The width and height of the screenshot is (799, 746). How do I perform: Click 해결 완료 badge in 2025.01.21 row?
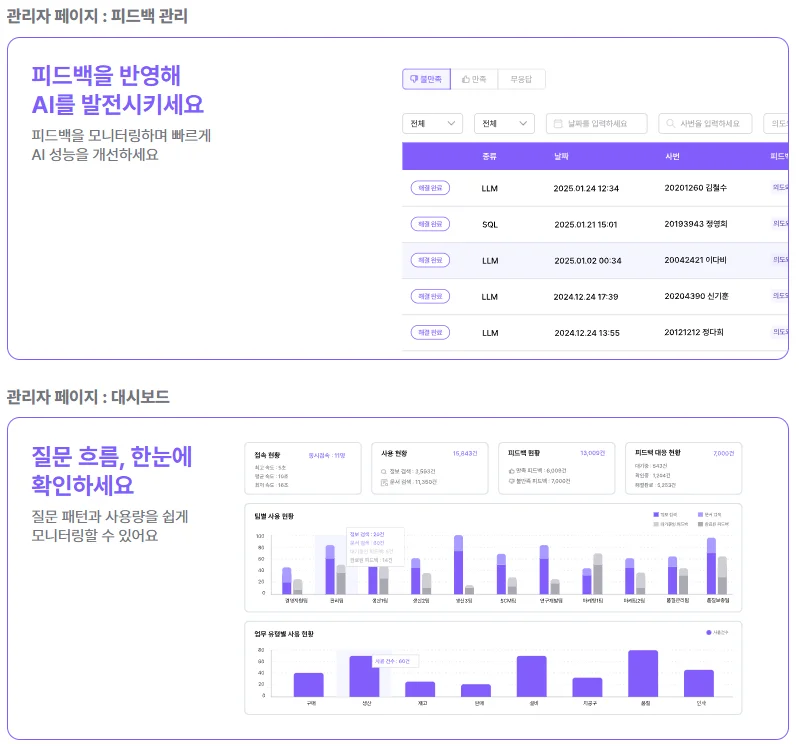[x=430, y=224]
